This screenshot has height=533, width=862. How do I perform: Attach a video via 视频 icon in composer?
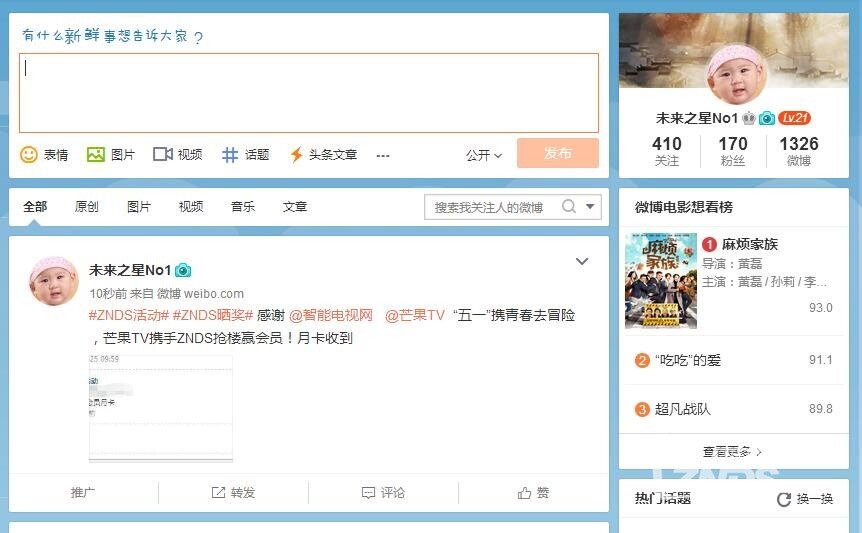pyautogui.click(x=178, y=154)
